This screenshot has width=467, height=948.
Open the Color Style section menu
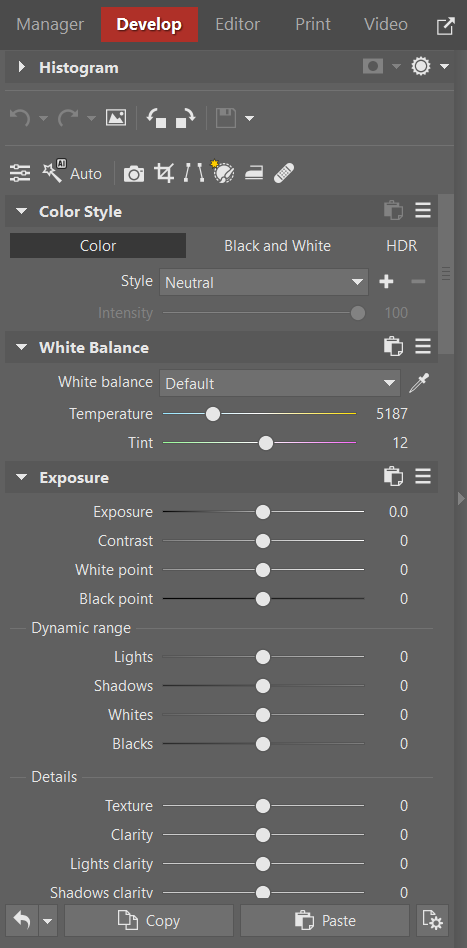[x=423, y=210]
